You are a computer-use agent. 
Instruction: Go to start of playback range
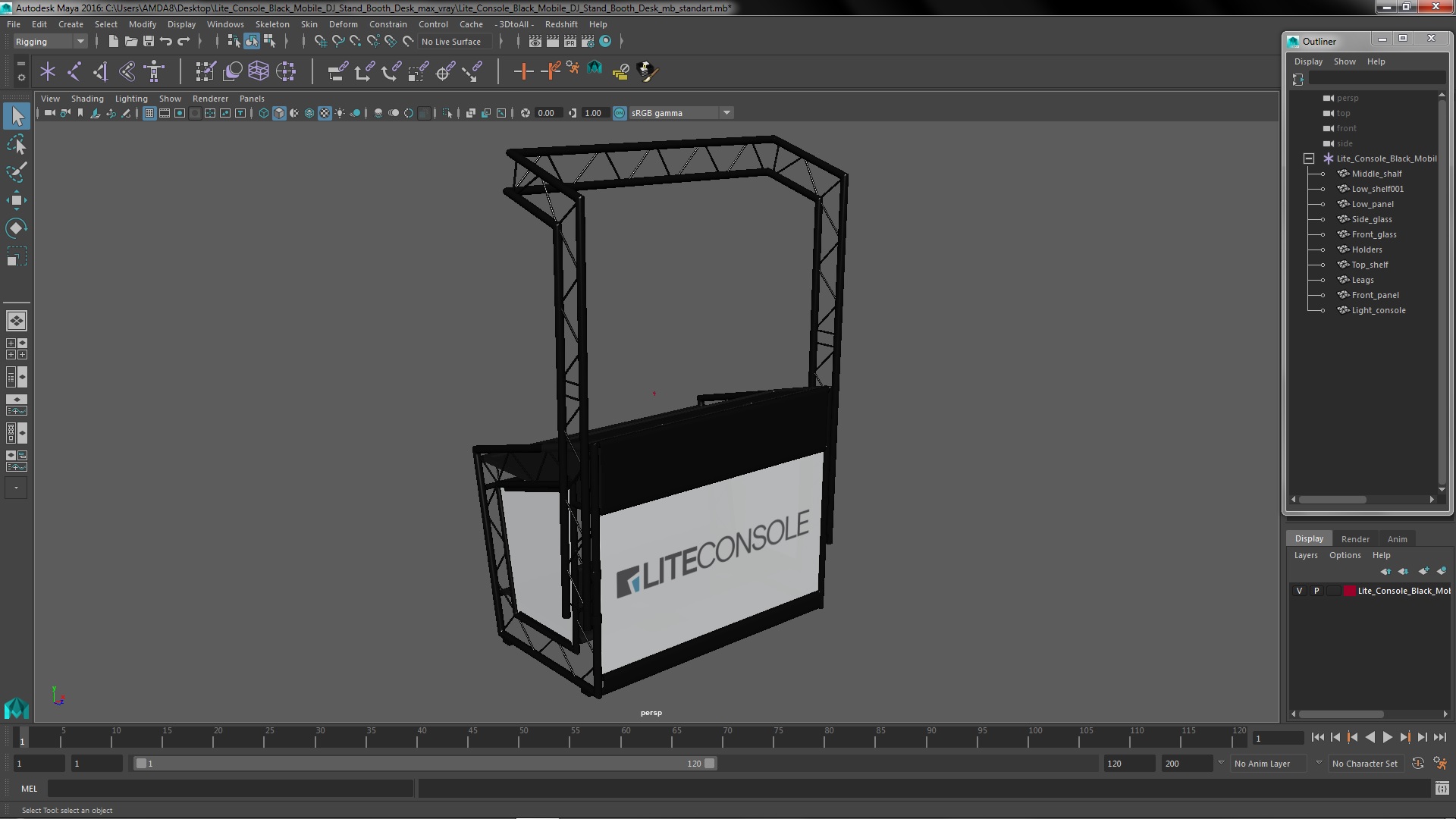click(x=1317, y=737)
